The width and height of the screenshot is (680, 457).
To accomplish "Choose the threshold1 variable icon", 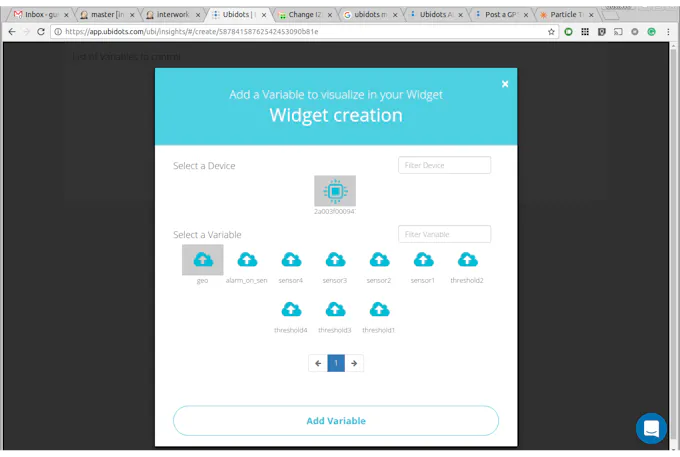I will click(x=379, y=310).
